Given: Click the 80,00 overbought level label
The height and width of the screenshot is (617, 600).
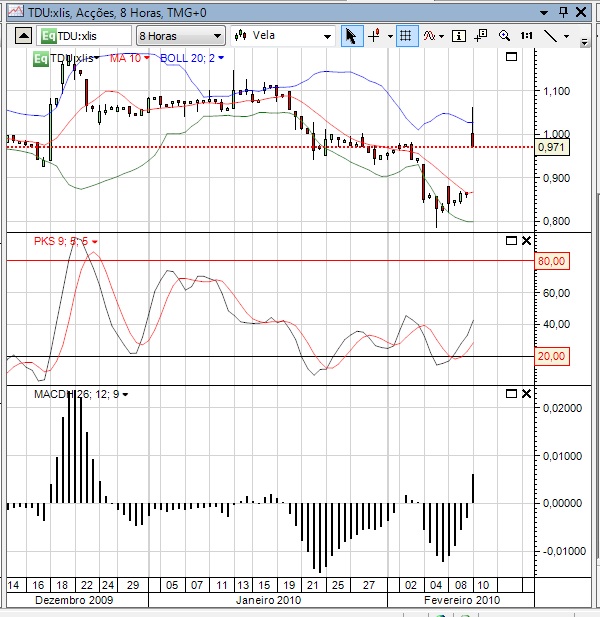Looking at the screenshot, I should [x=552, y=261].
